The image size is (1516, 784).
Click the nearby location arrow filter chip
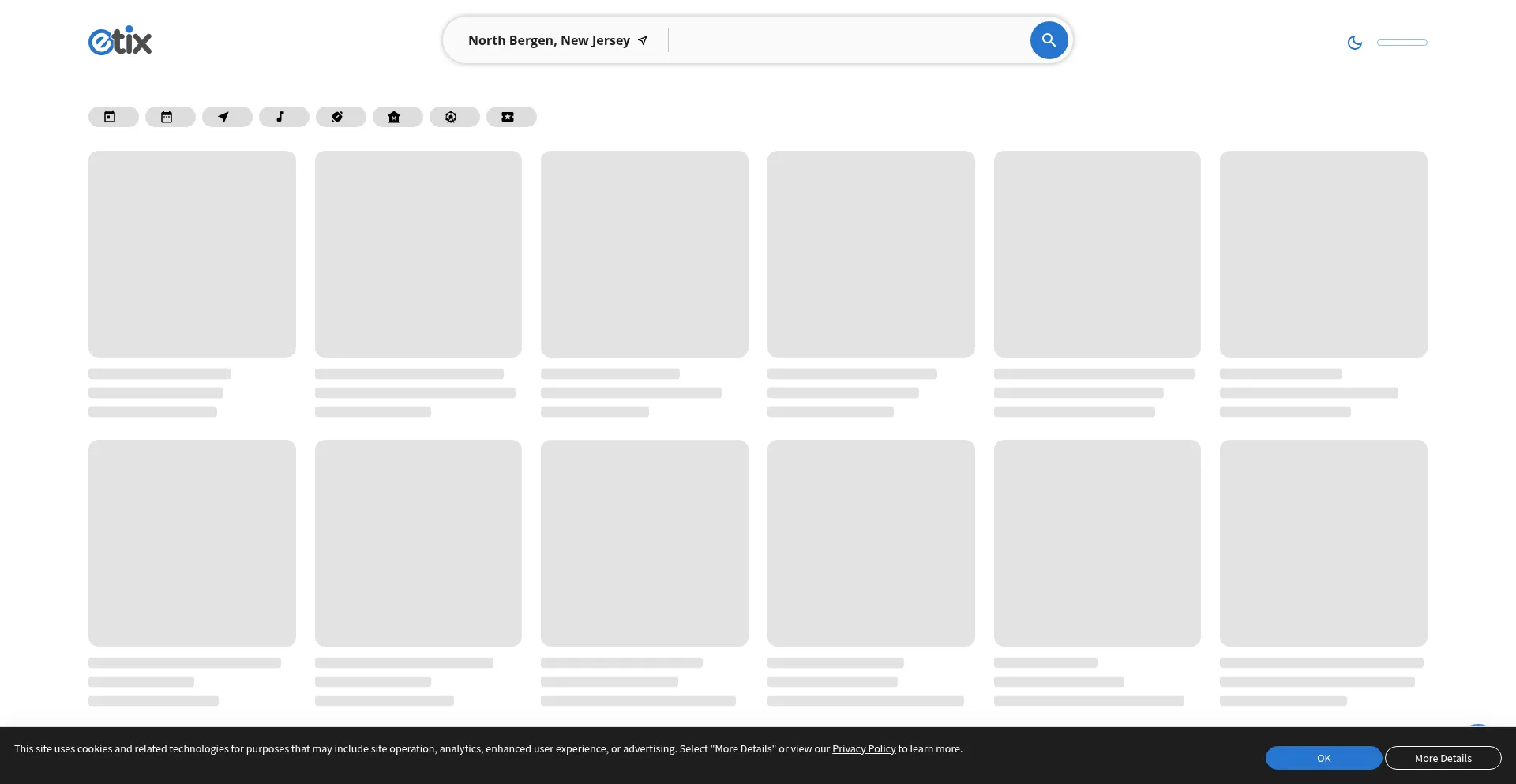click(227, 117)
